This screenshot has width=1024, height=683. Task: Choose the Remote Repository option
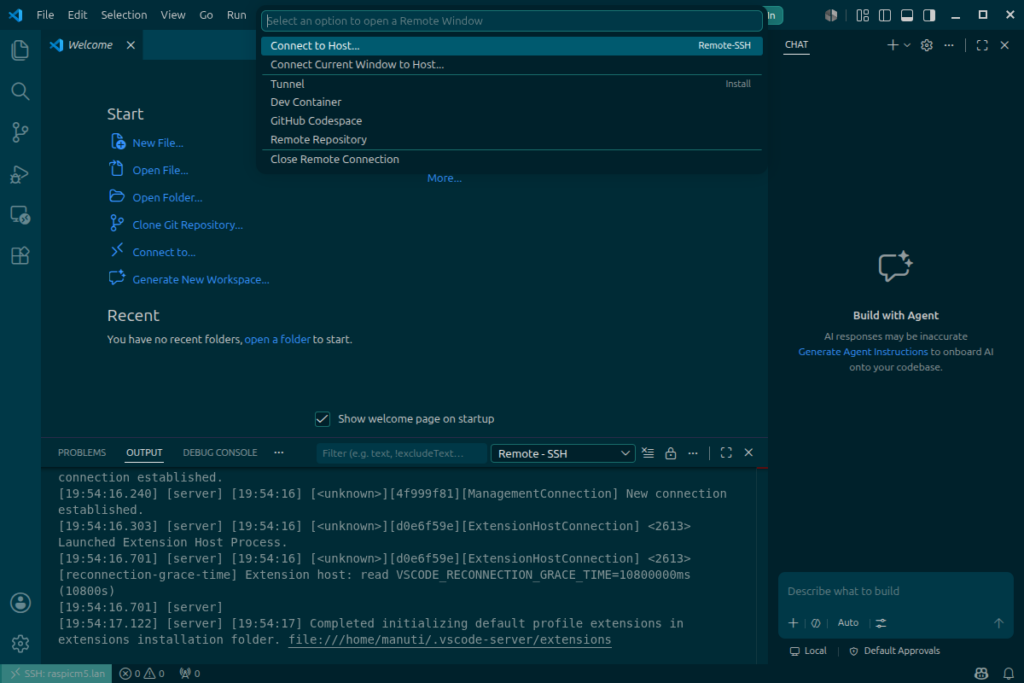511,140
